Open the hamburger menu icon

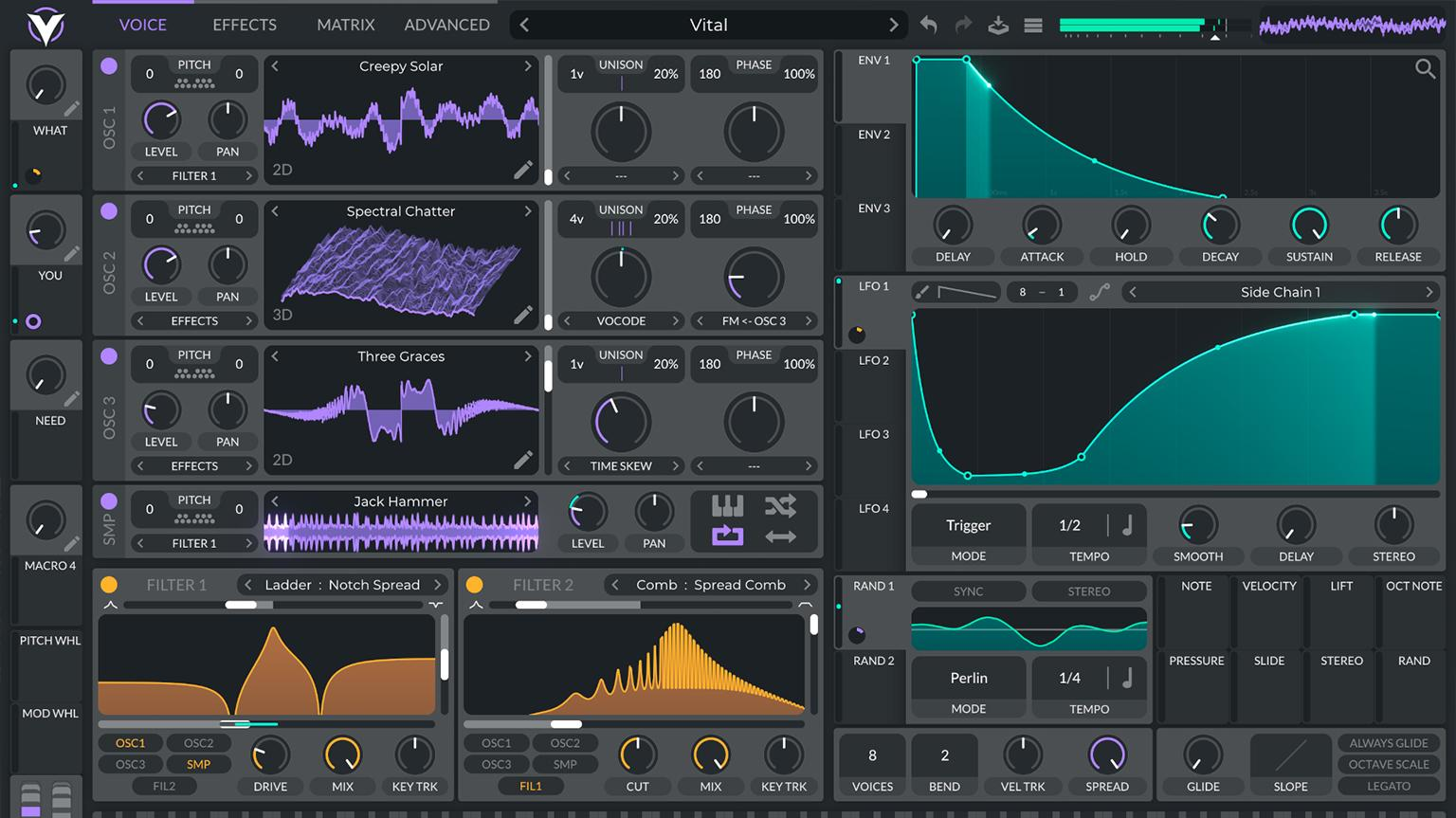tap(1033, 26)
